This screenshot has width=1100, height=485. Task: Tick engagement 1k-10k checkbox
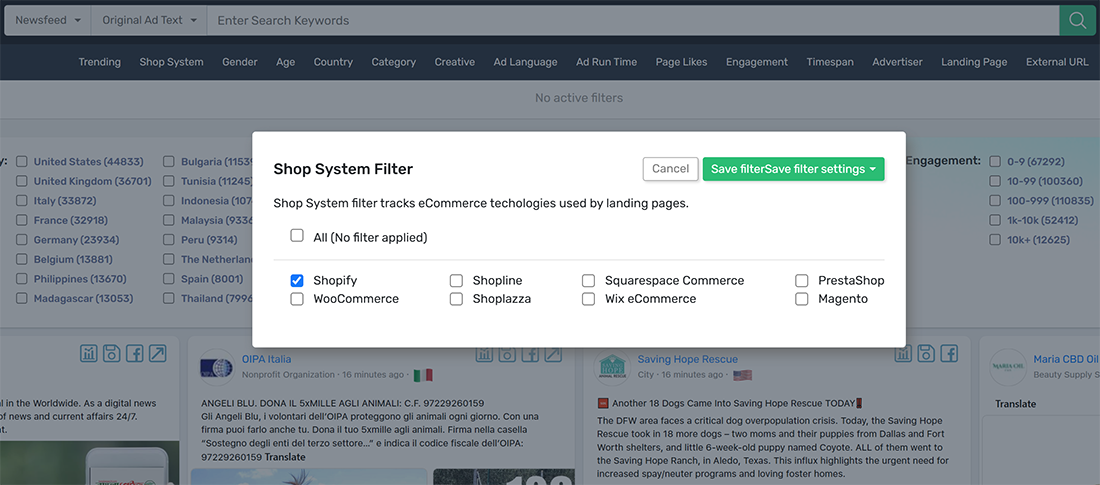click(x=995, y=220)
